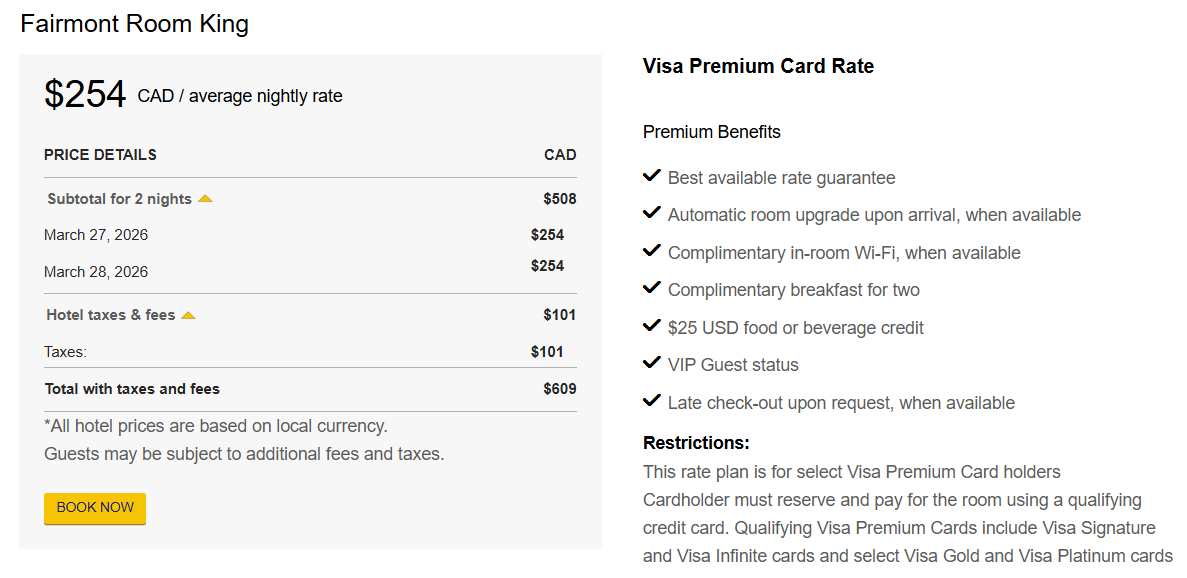Viewport: 1187px width, 578px height.
Task: Select the Premium Benefits section label
Action: tap(711, 131)
